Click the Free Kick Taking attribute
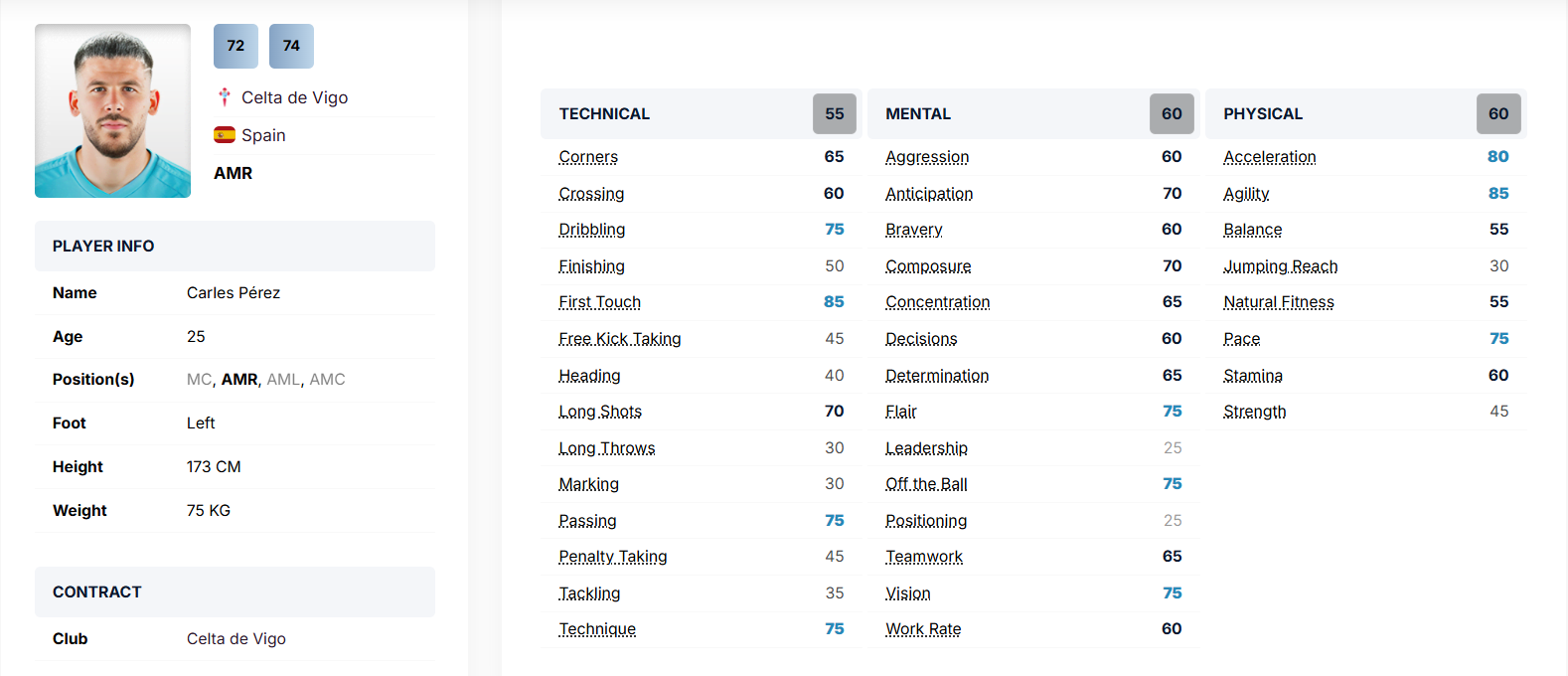The width and height of the screenshot is (1568, 676). pos(620,339)
